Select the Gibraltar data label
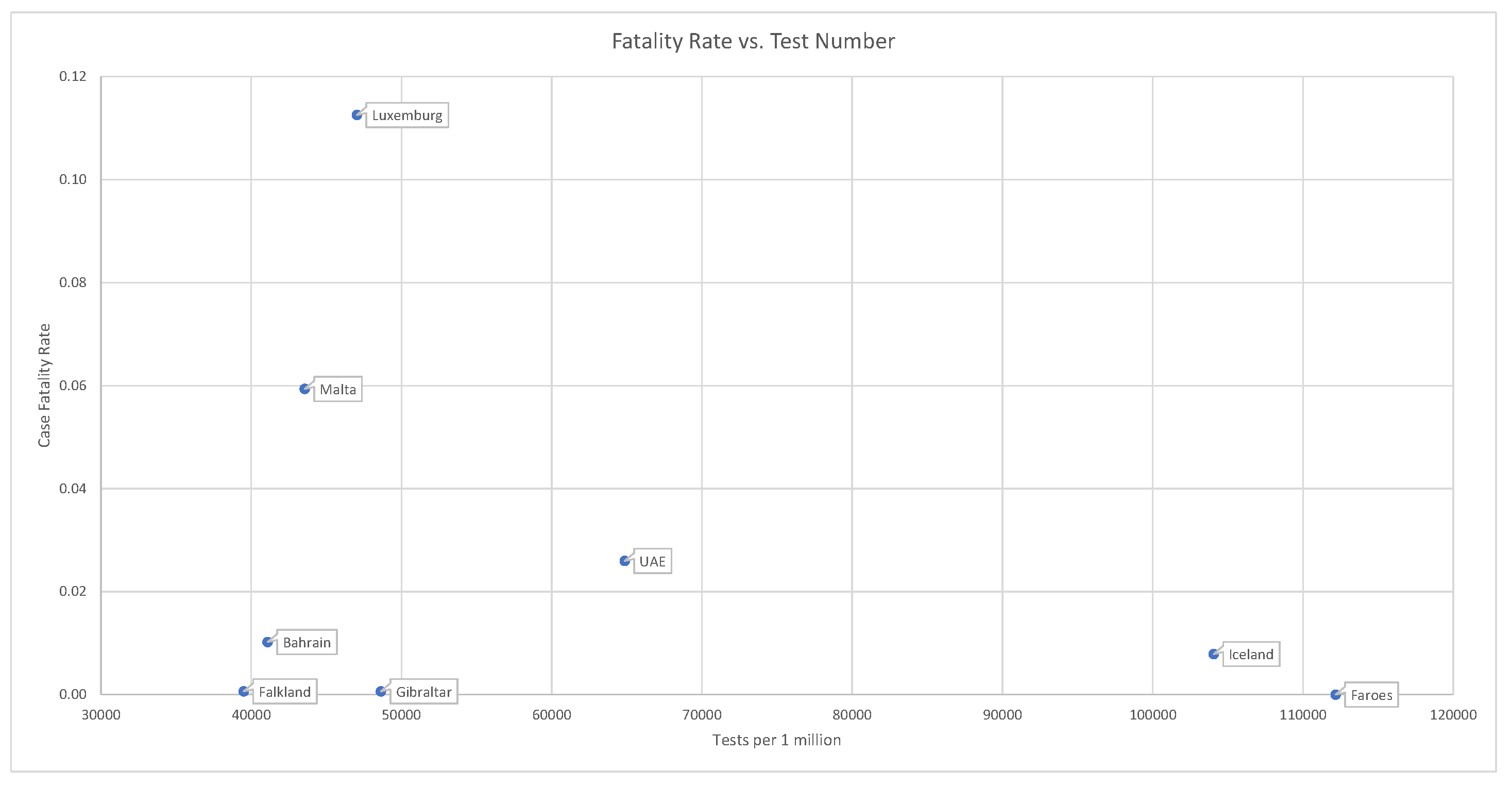 pos(423,692)
